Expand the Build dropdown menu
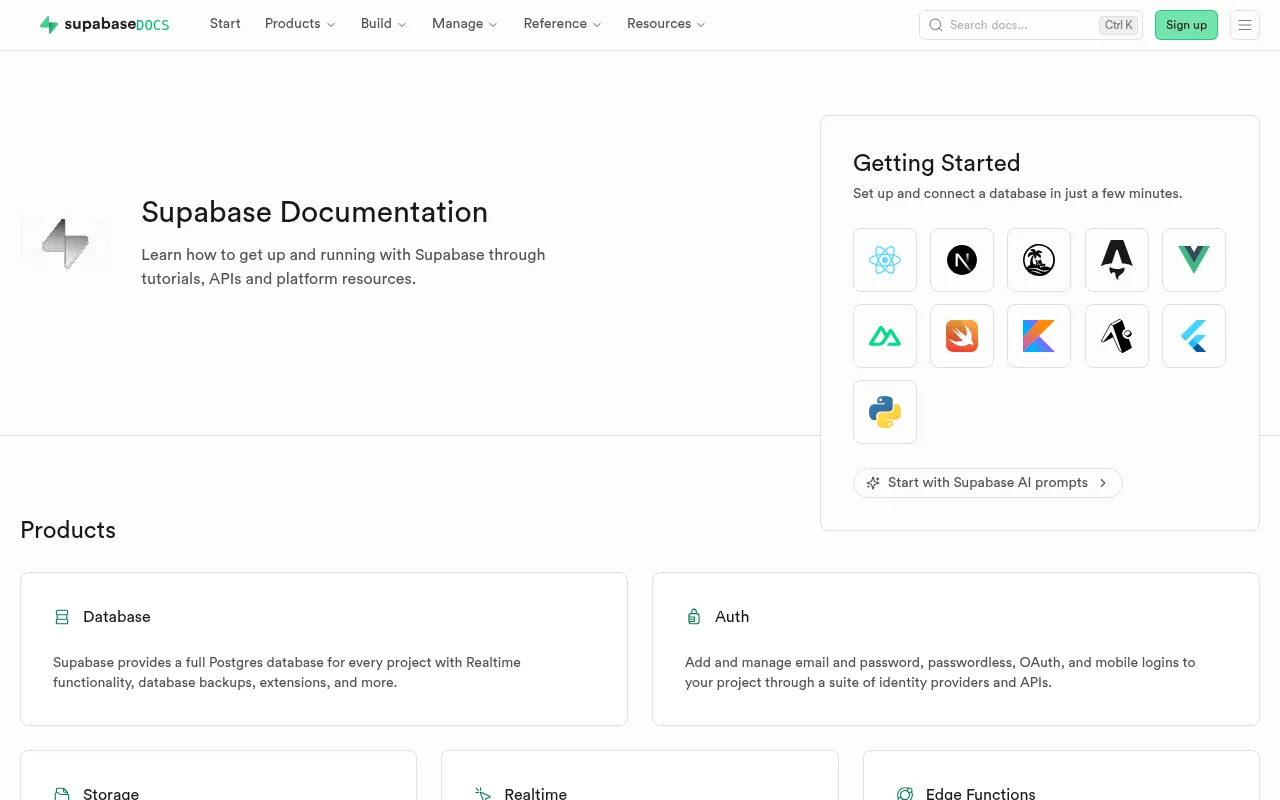 (384, 24)
